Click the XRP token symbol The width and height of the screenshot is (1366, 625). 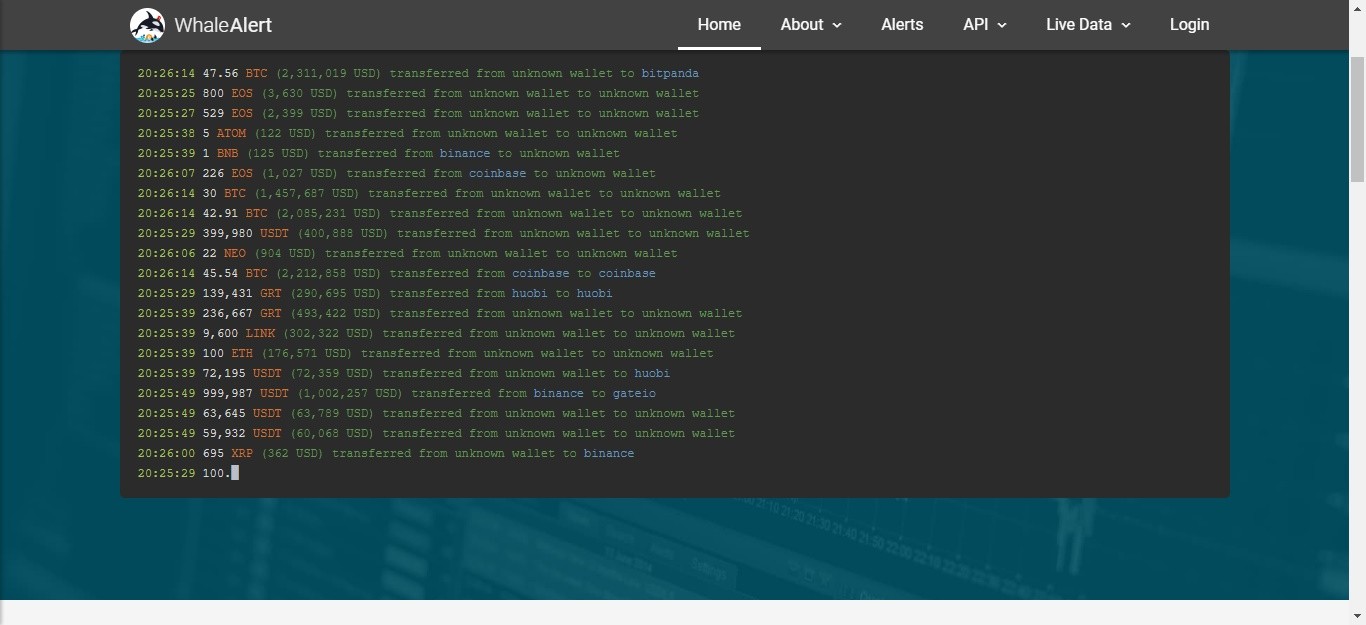242,453
